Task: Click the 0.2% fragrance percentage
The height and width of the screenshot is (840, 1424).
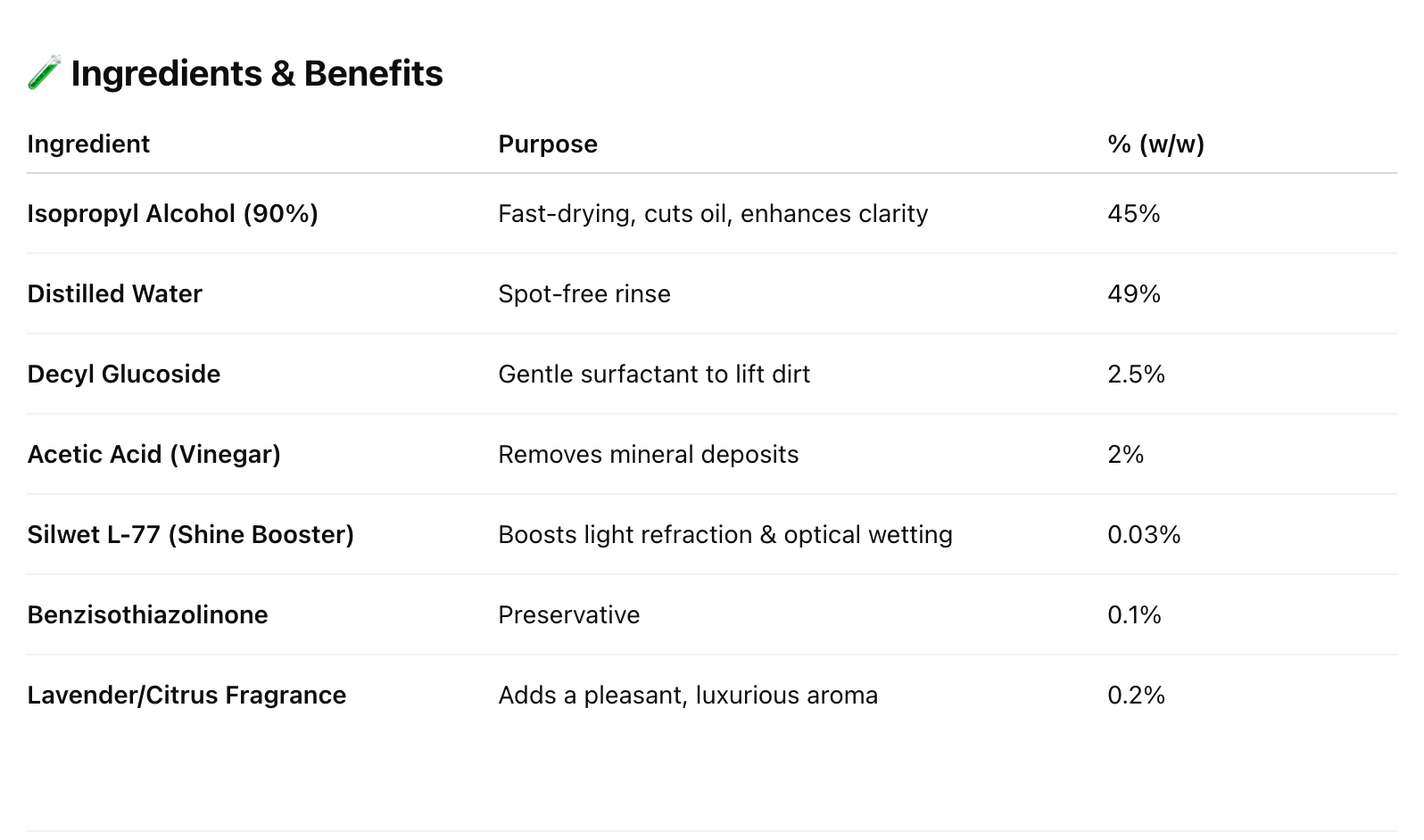Action: tap(1137, 696)
